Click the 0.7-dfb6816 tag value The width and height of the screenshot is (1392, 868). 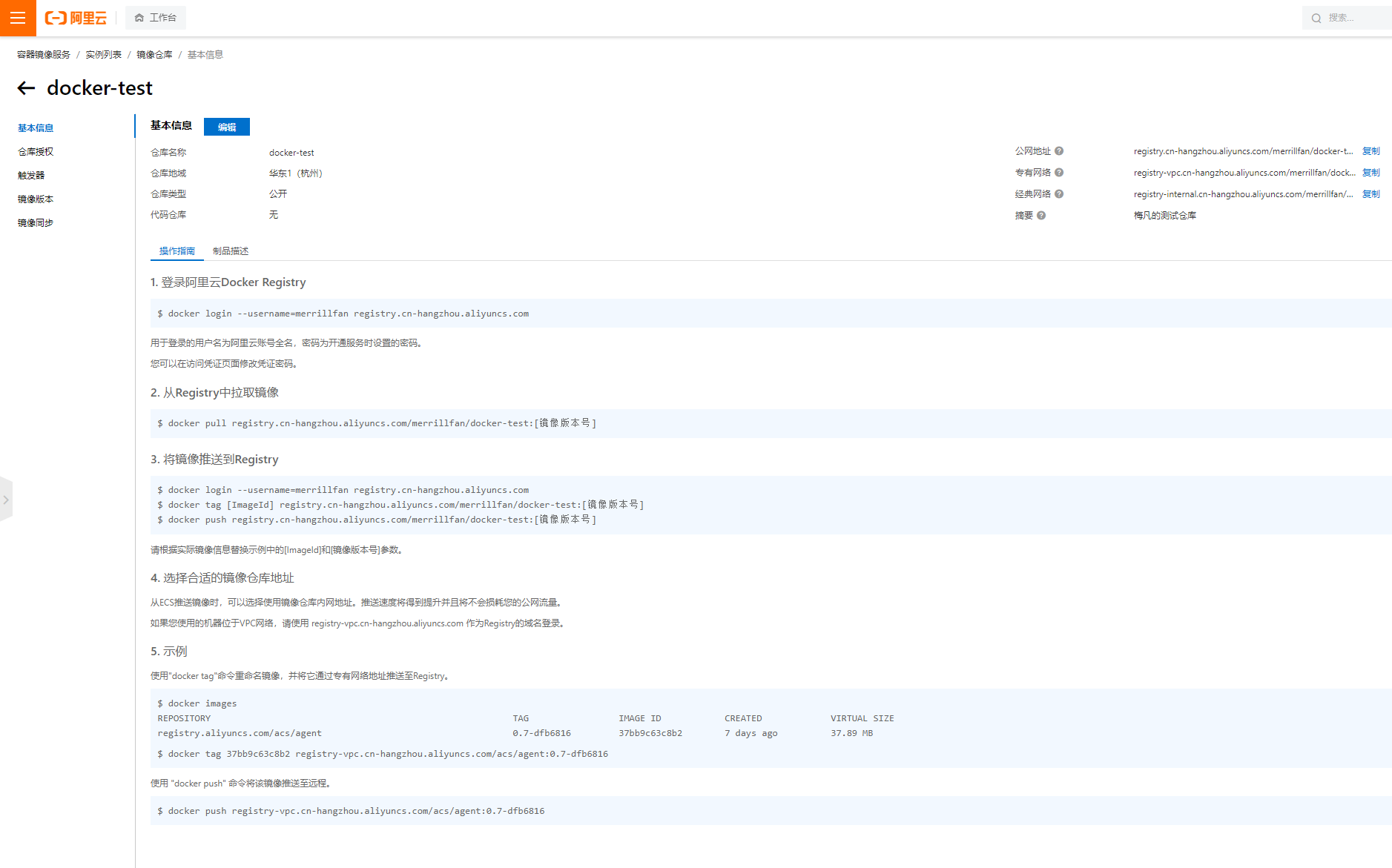pyautogui.click(x=541, y=733)
